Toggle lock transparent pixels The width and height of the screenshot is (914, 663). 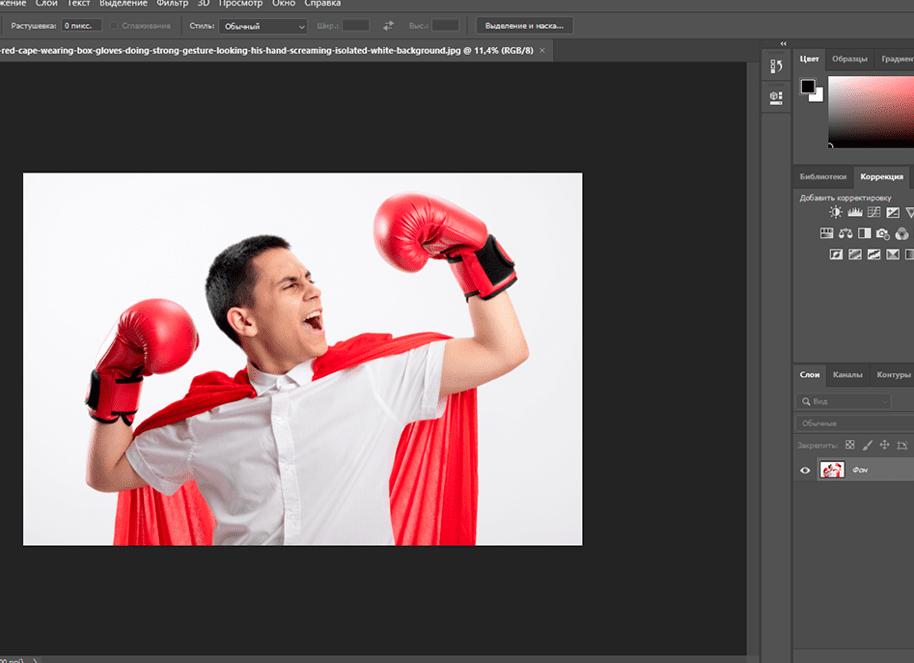(x=850, y=445)
